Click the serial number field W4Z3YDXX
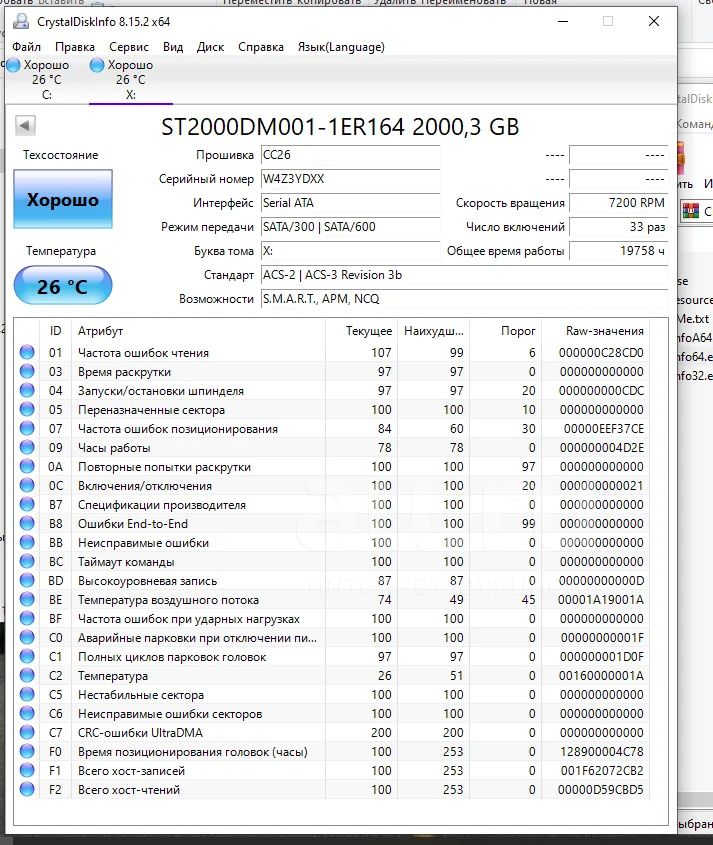 pos(350,179)
